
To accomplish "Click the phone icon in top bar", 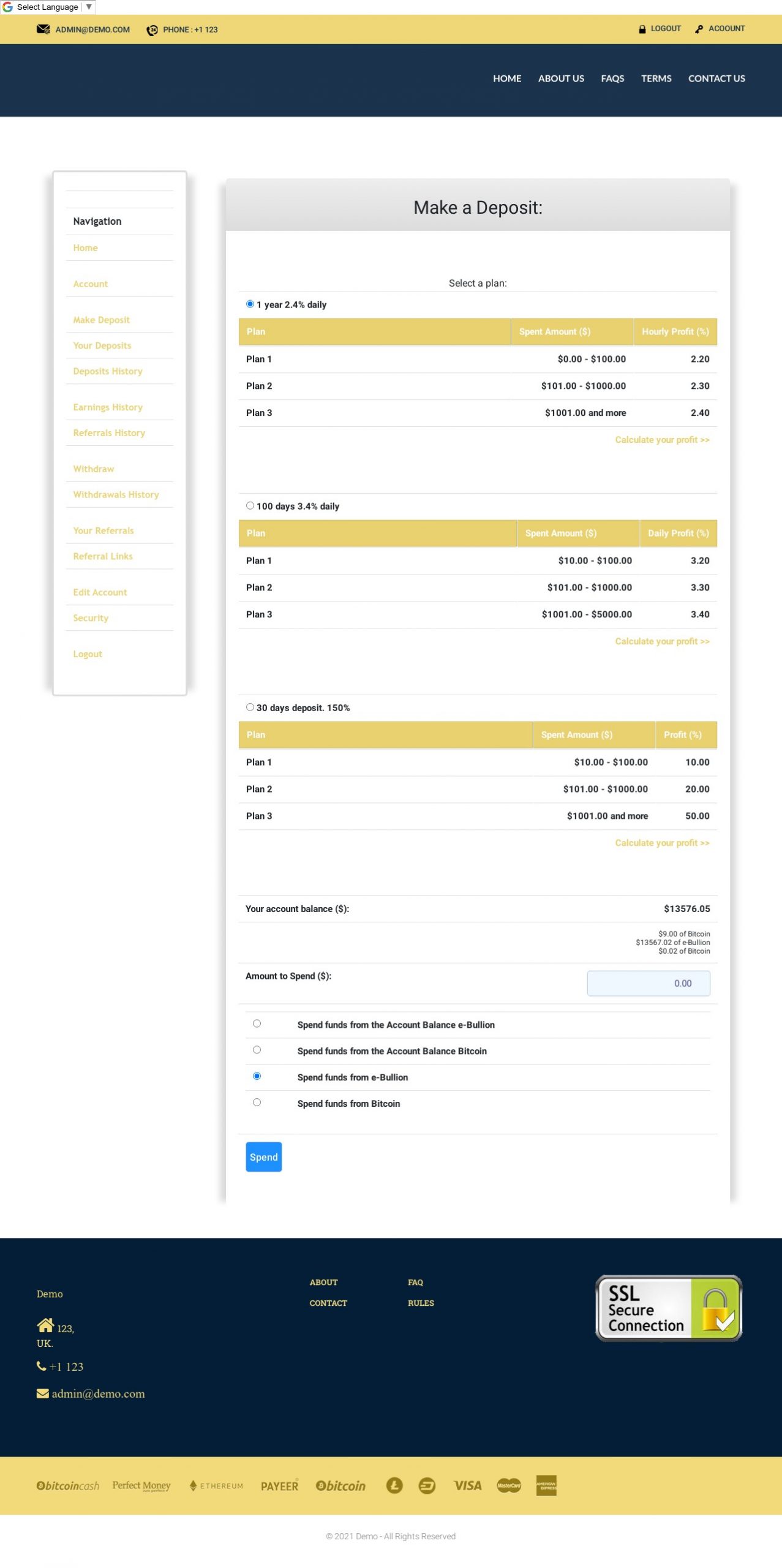I will [152, 30].
